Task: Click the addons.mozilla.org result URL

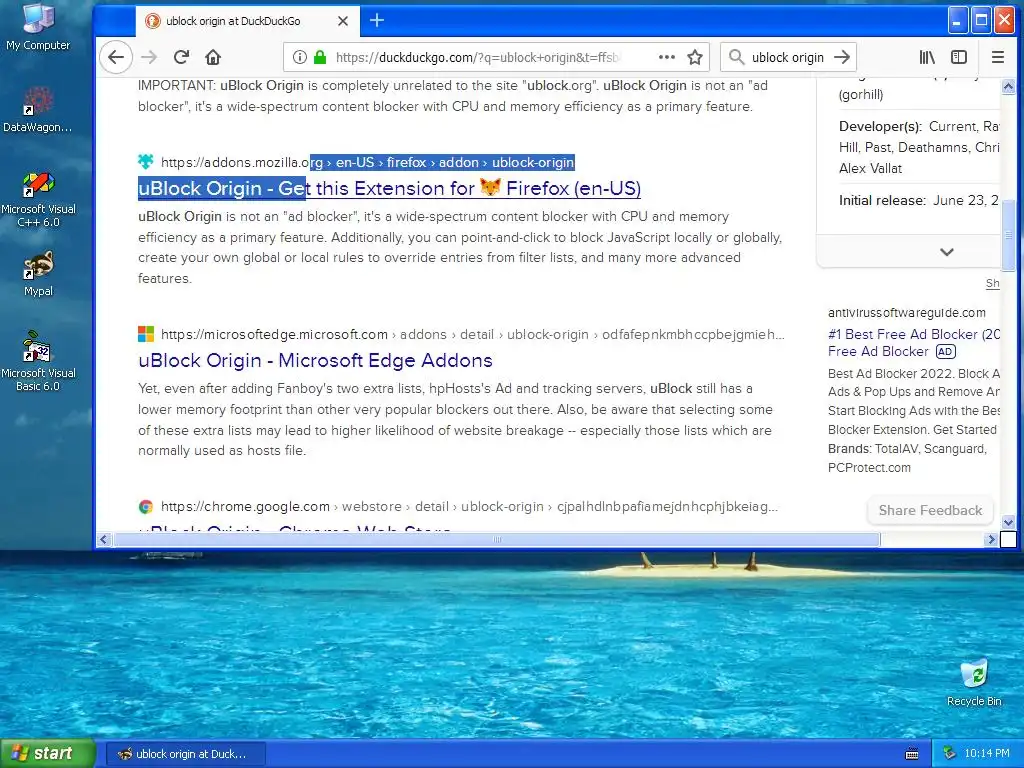Action: coord(368,162)
